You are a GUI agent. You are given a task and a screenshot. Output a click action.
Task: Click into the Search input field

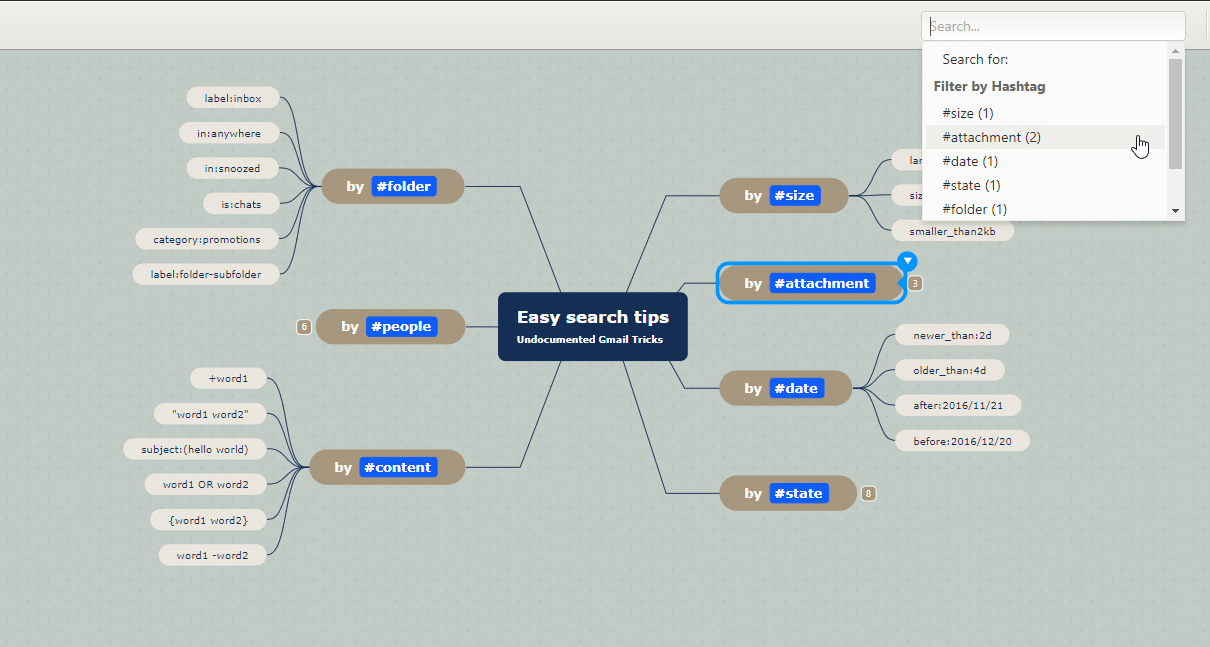point(1053,26)
